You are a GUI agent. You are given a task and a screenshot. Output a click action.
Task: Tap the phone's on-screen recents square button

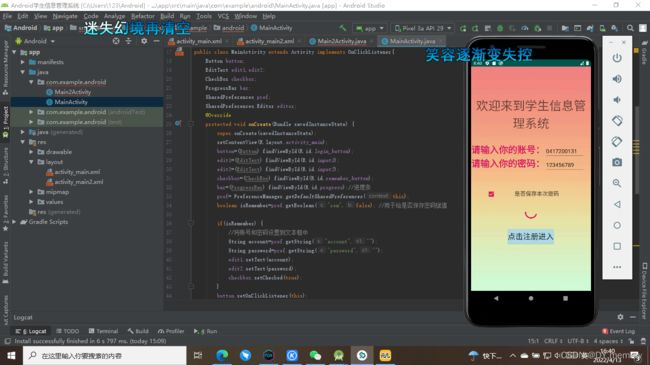pyautogui.click(x=565, y=298)
